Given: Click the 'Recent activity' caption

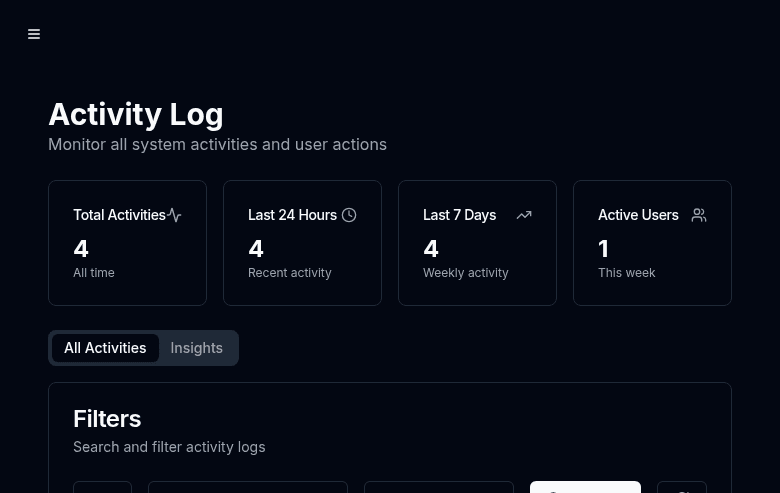Looking at the screenshot, I should pos(290,273).
